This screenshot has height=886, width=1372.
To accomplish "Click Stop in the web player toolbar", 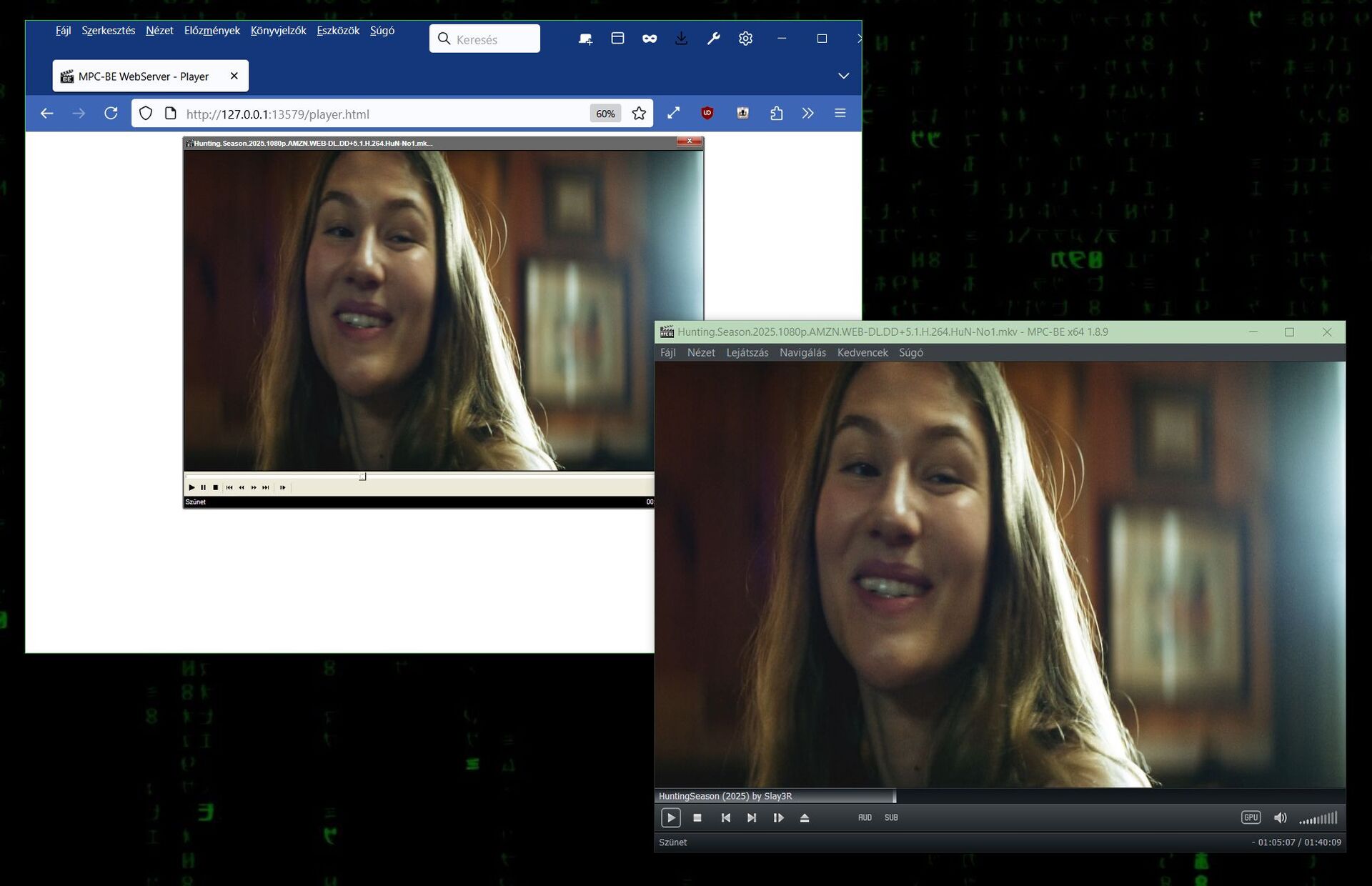I will (x=216, y=487).
